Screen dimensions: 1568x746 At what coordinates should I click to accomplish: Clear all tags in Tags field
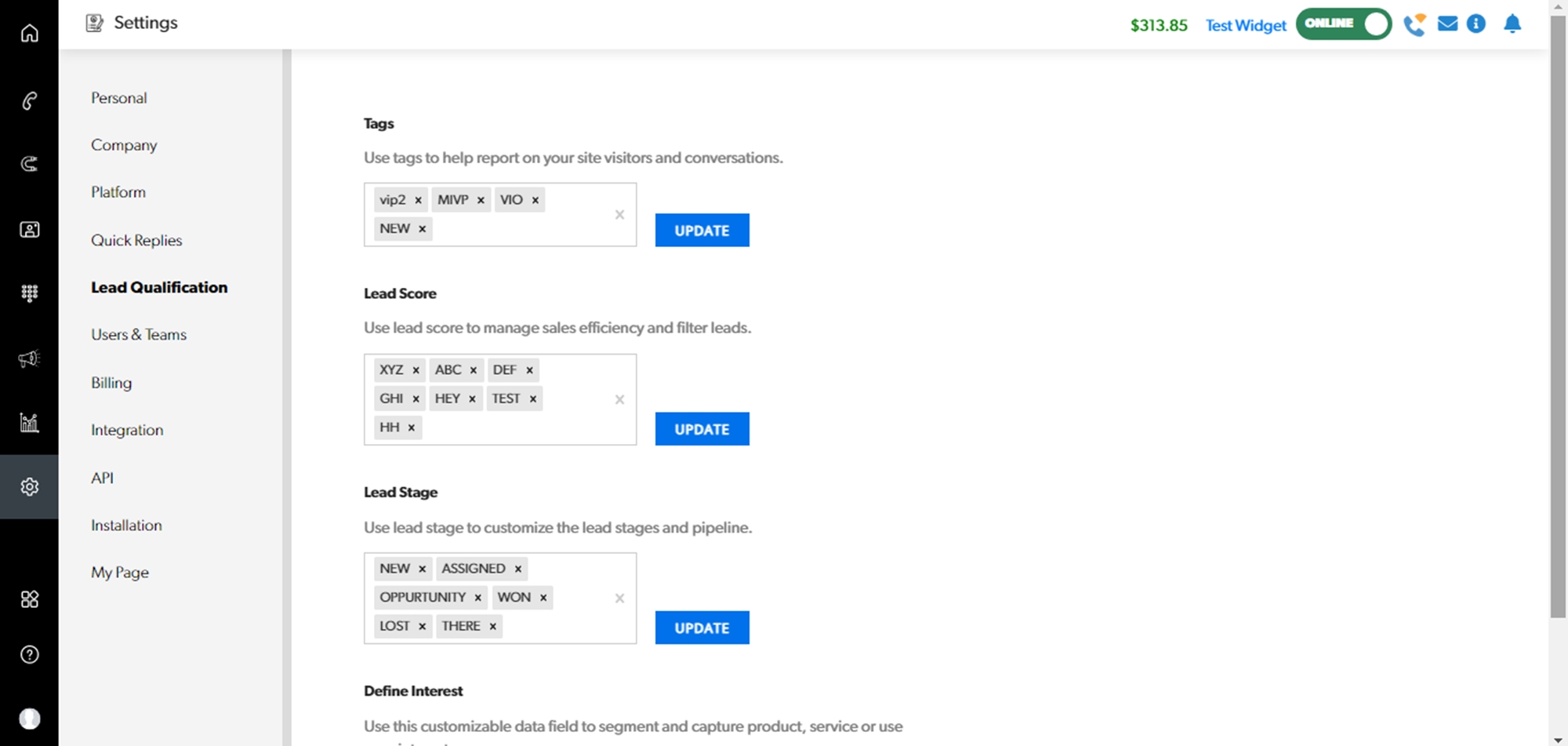[619, 215]
